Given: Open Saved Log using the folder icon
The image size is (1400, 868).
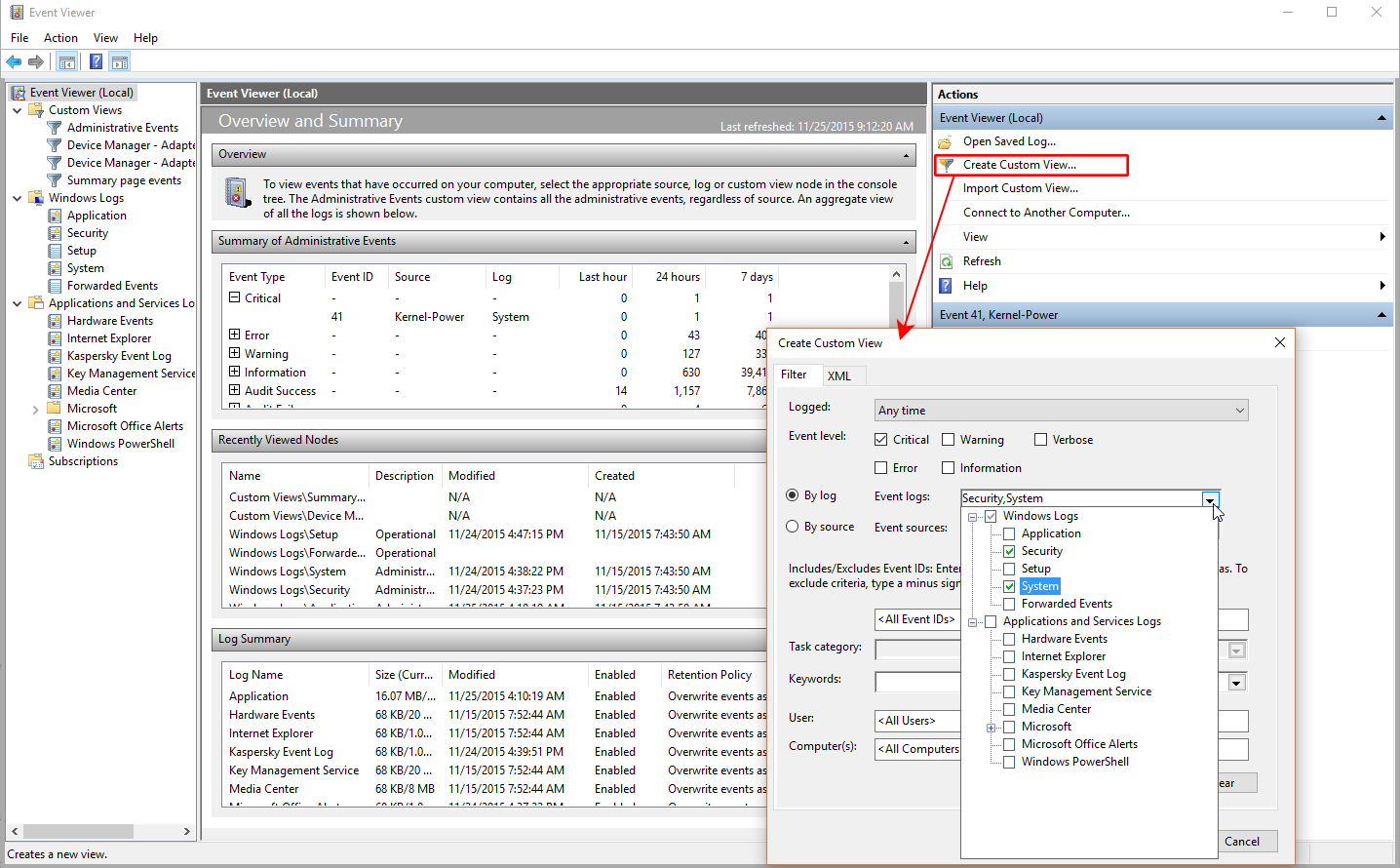Looking at the screenshot, I should pos(947,140).
